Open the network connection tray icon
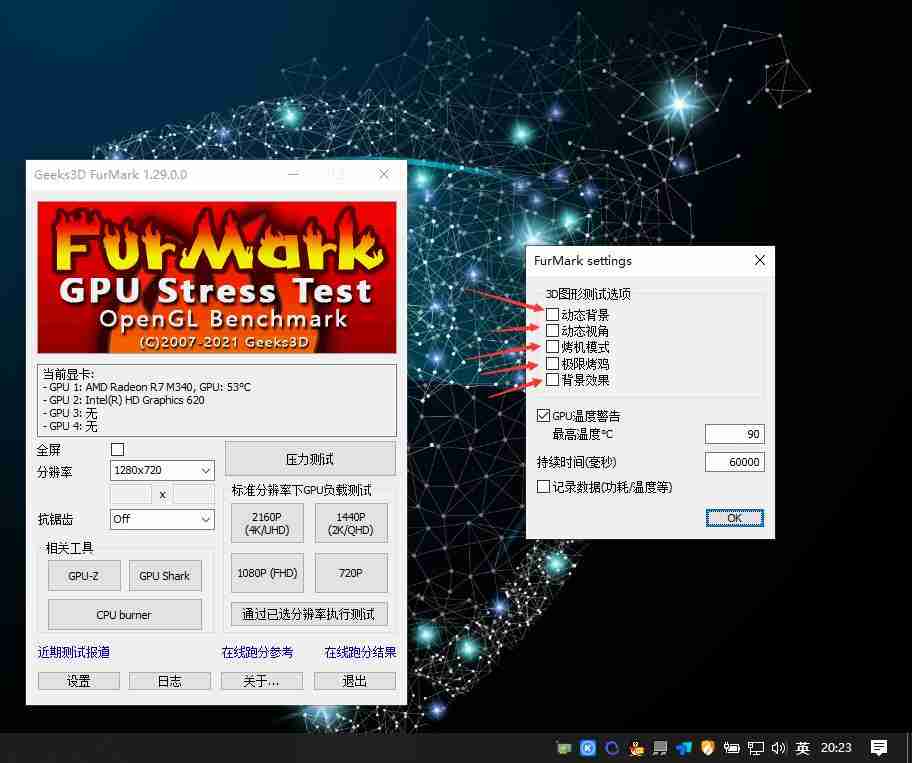This screenshot has height=763, width=912. point(756,748)
